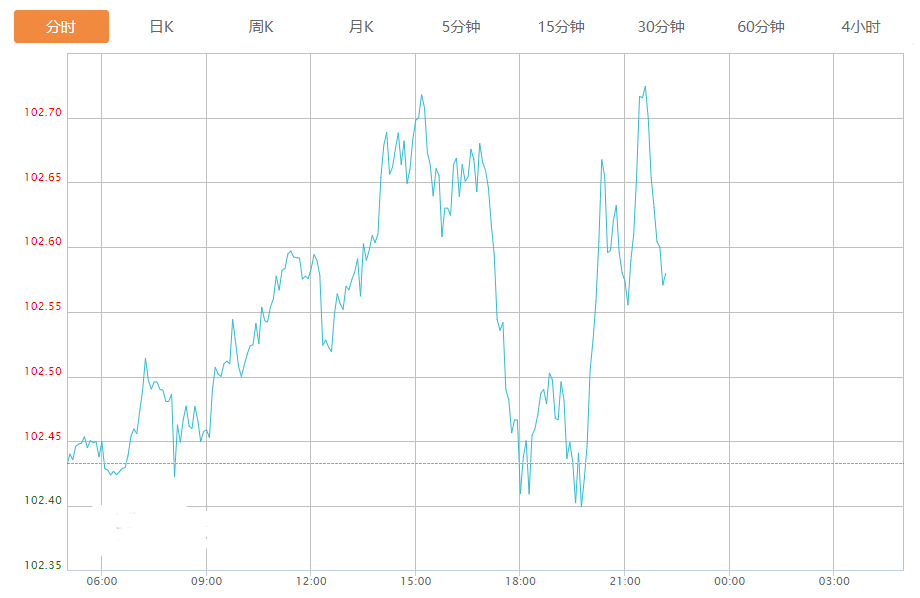920x598 pixels.
Task: Click the 06:00 time axis label
Action: coord(102,581)
